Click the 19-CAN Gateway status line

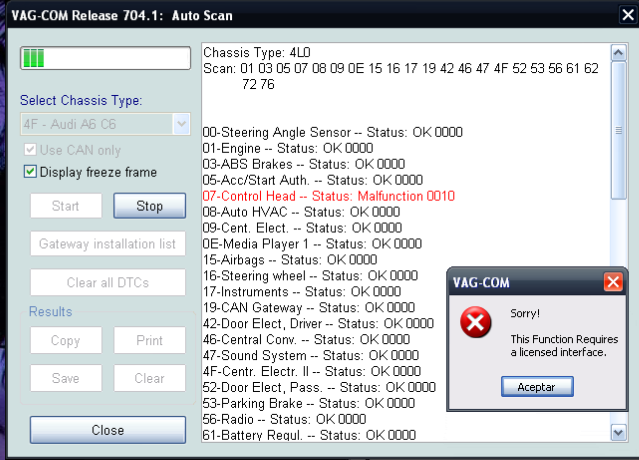coord(308,308)
